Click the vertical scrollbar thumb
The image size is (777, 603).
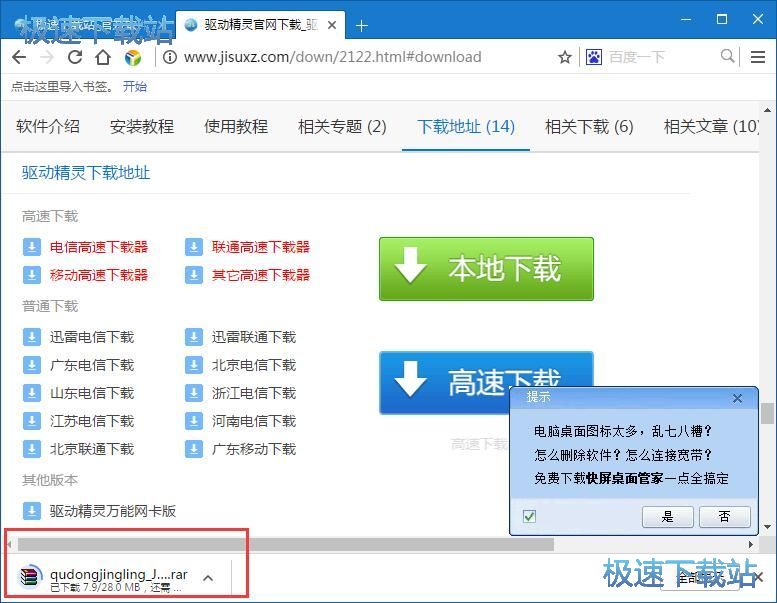pos(767,413)
